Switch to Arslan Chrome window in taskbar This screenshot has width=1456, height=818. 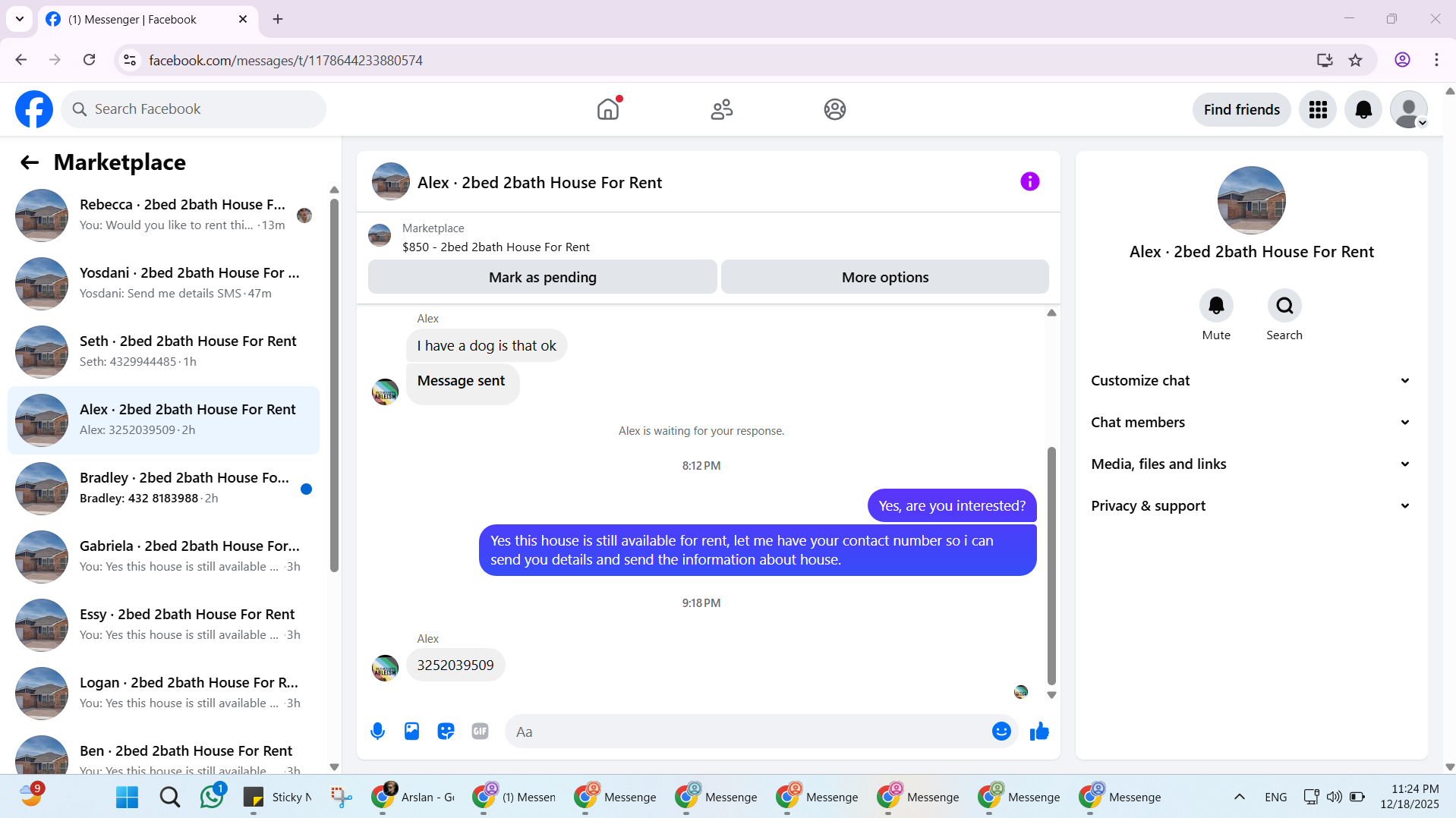coord(414,797)
